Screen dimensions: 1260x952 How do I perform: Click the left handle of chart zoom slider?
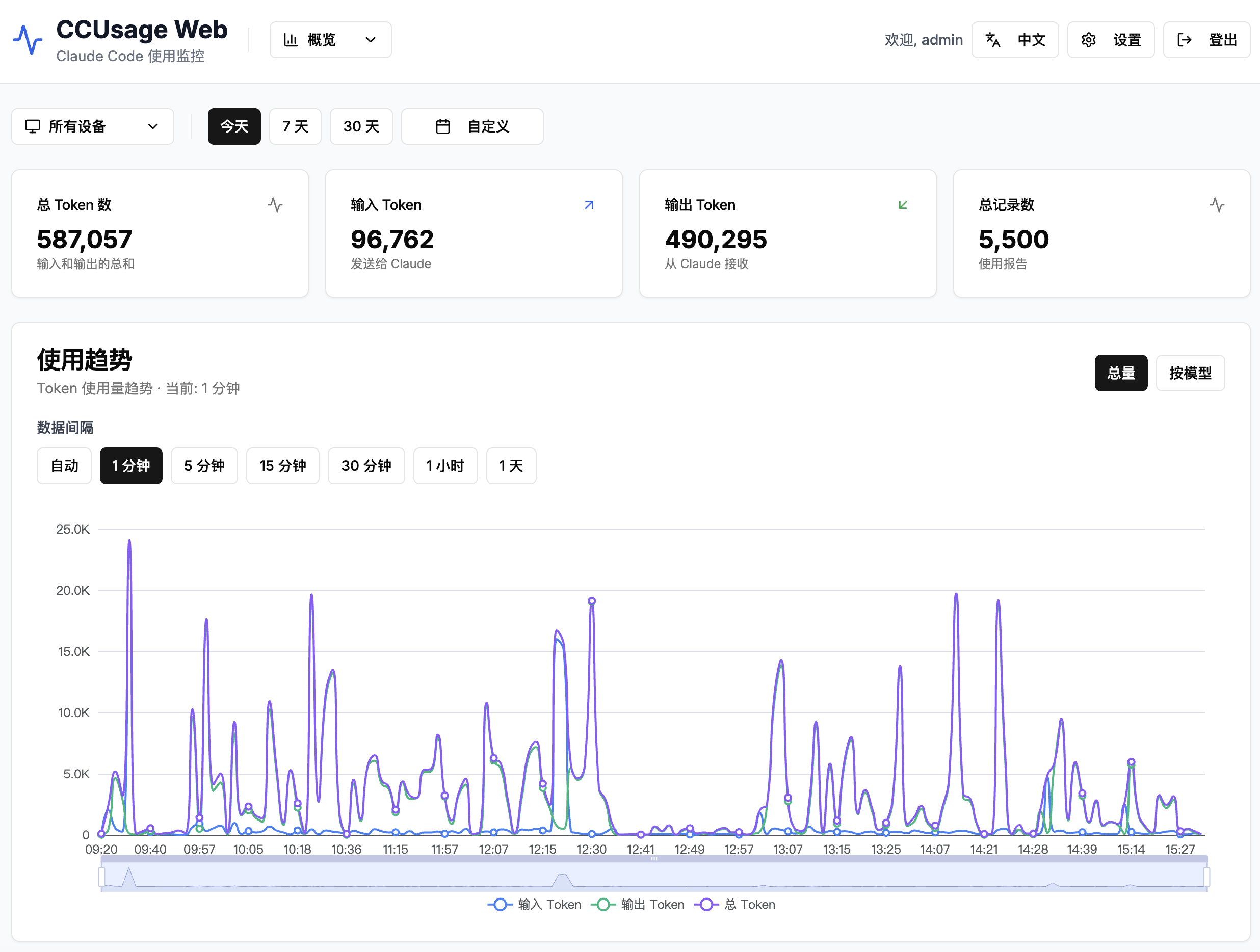[102, 877]
